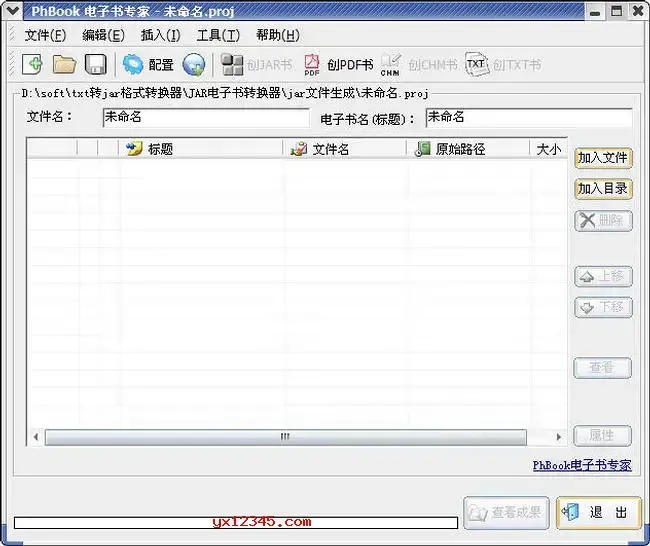Maximize the PhBook window
The height and width of the screenshot is (546, 650).
(x=616, y=11)
